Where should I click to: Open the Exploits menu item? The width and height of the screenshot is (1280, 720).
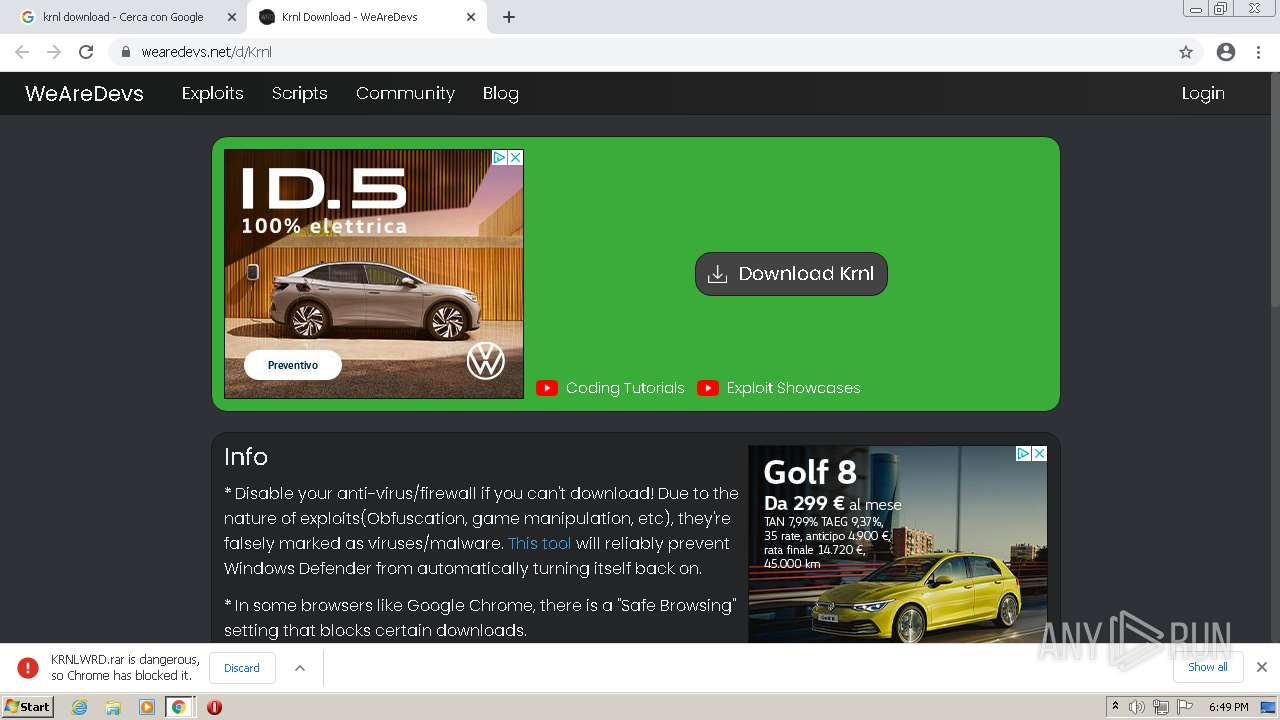coord(212,93)
